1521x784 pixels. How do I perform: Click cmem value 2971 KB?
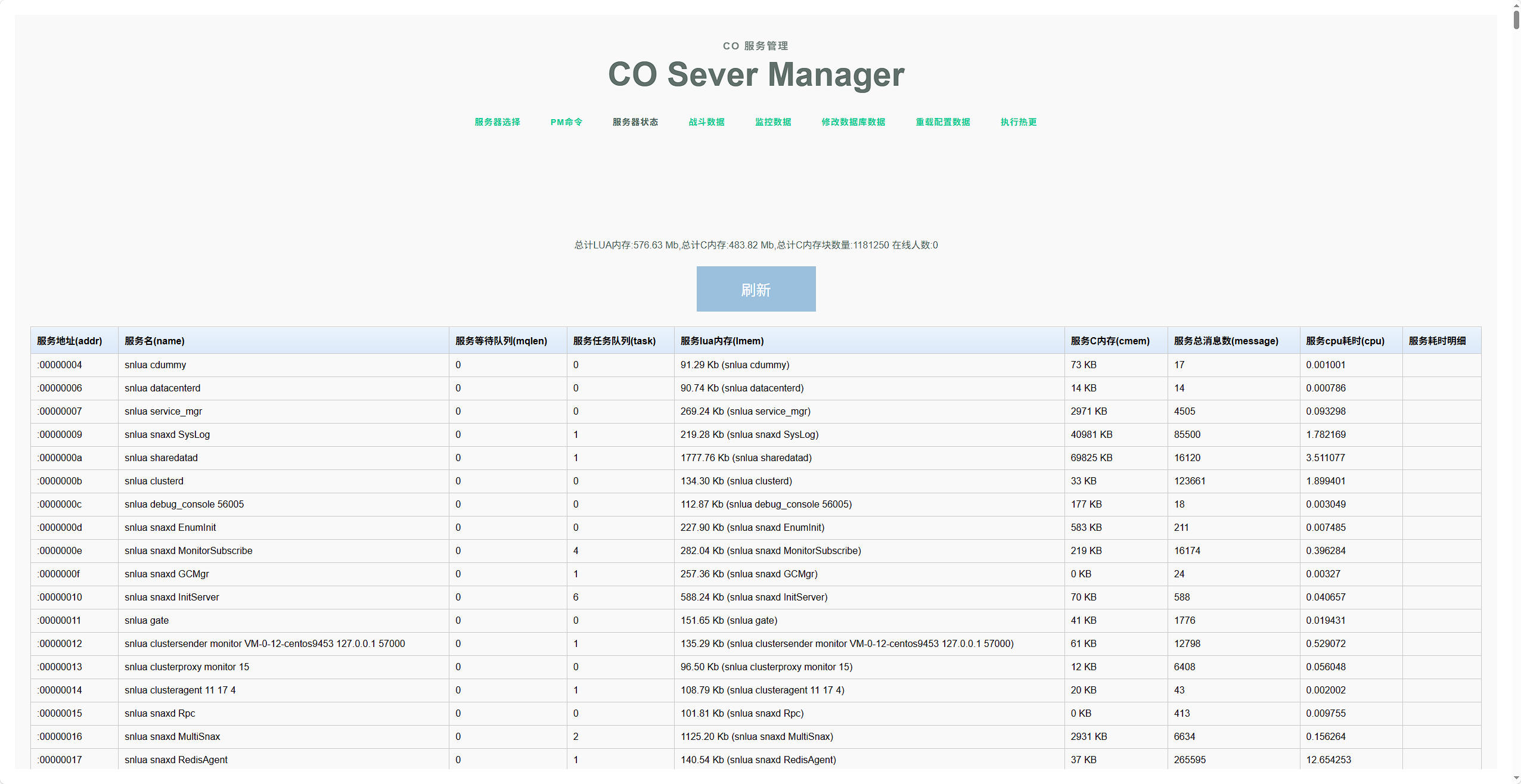pos(1116,412)
